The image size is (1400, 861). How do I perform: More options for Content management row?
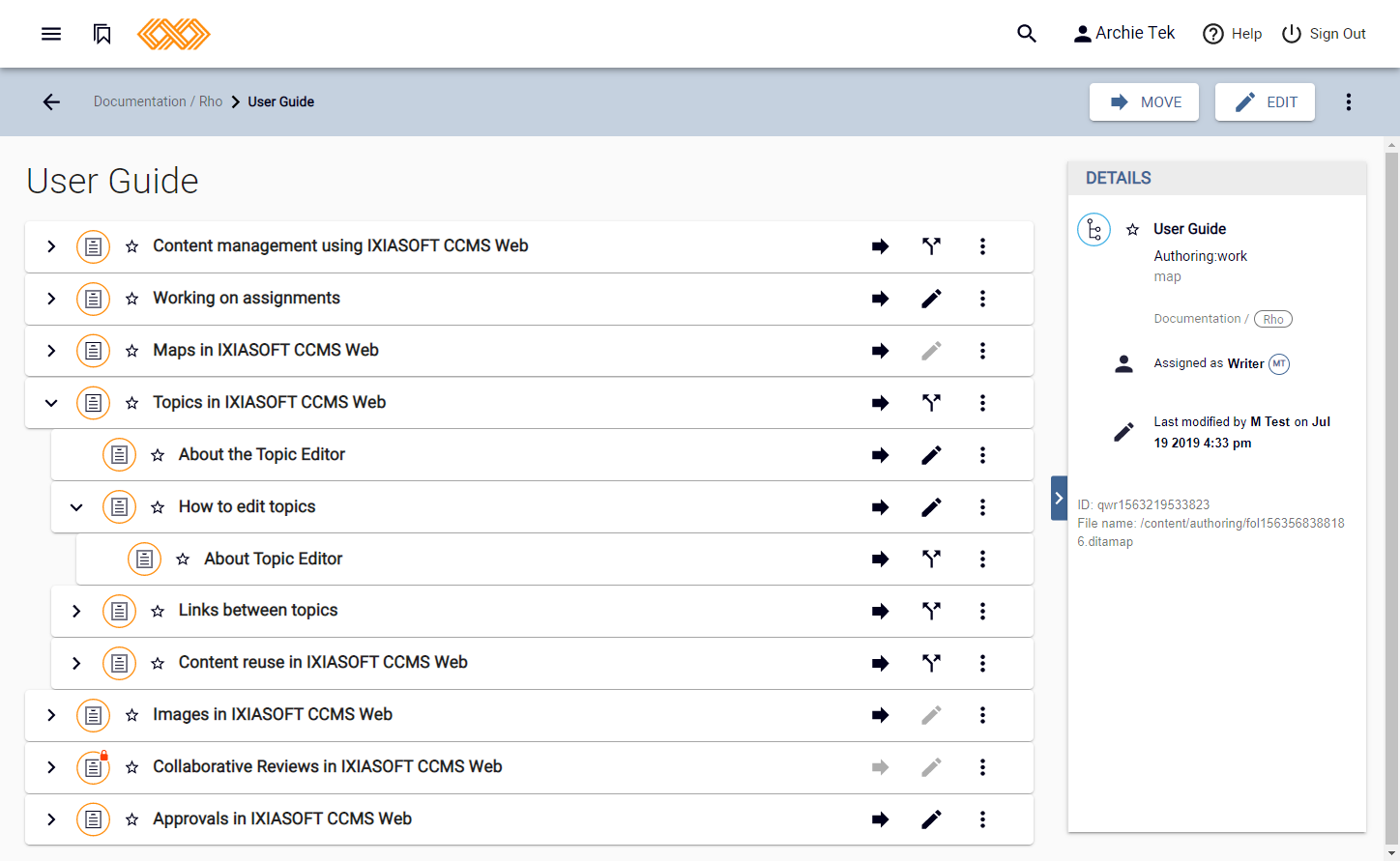[x=982, y=246]
